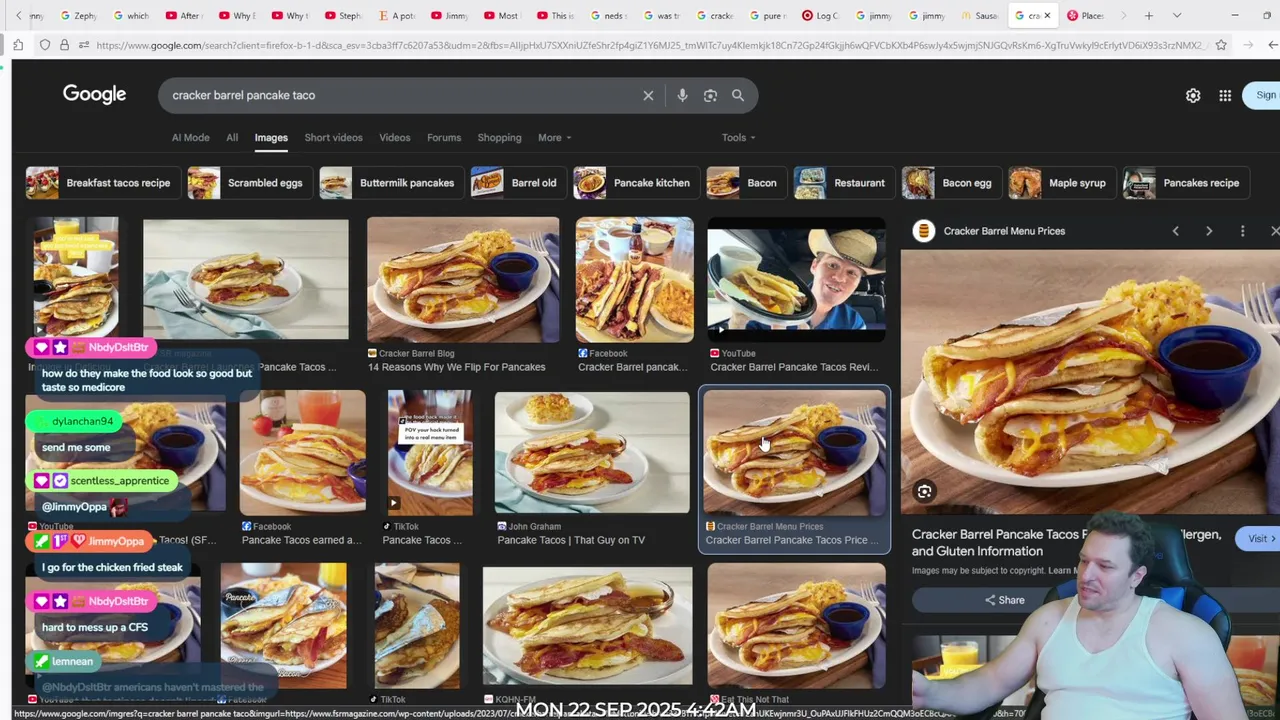Click the Visit button in preview
The image size is (1280, 720).
pos(1258,539)
